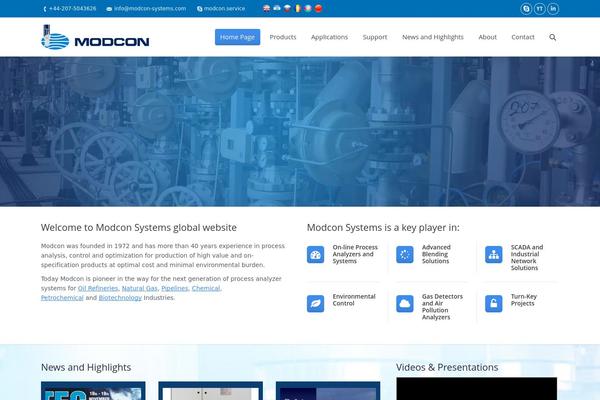Follow the Pipelines link
The width and height of the screenshot is (600, 400).
[174, 288]
